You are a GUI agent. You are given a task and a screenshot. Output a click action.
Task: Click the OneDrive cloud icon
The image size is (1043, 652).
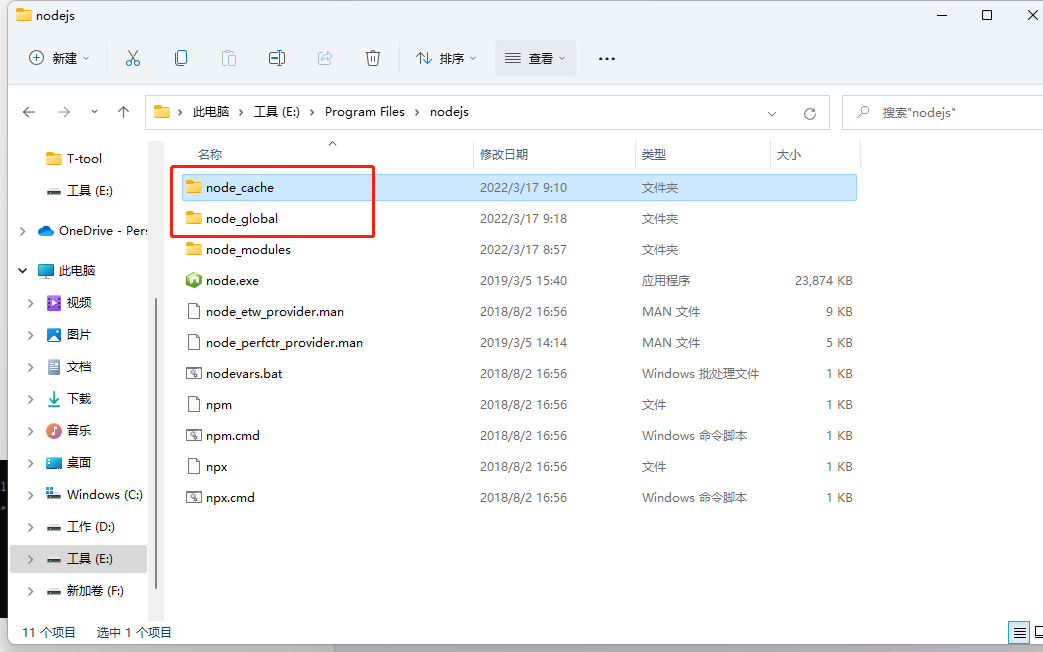[x=46, y=231]
